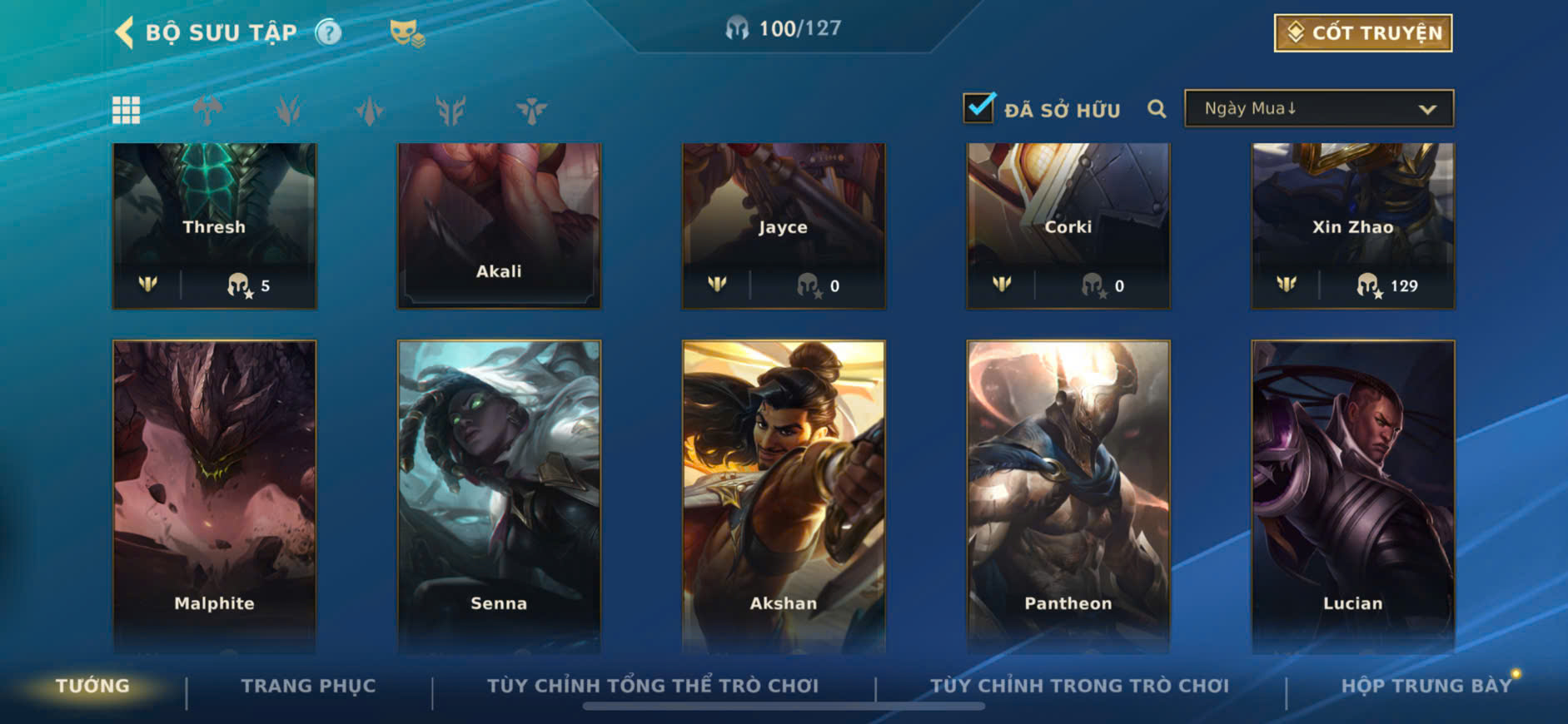Uncheck the Đã Sở Hữu checkbox
Screen dimensions: 1568x724
point(978,107)
